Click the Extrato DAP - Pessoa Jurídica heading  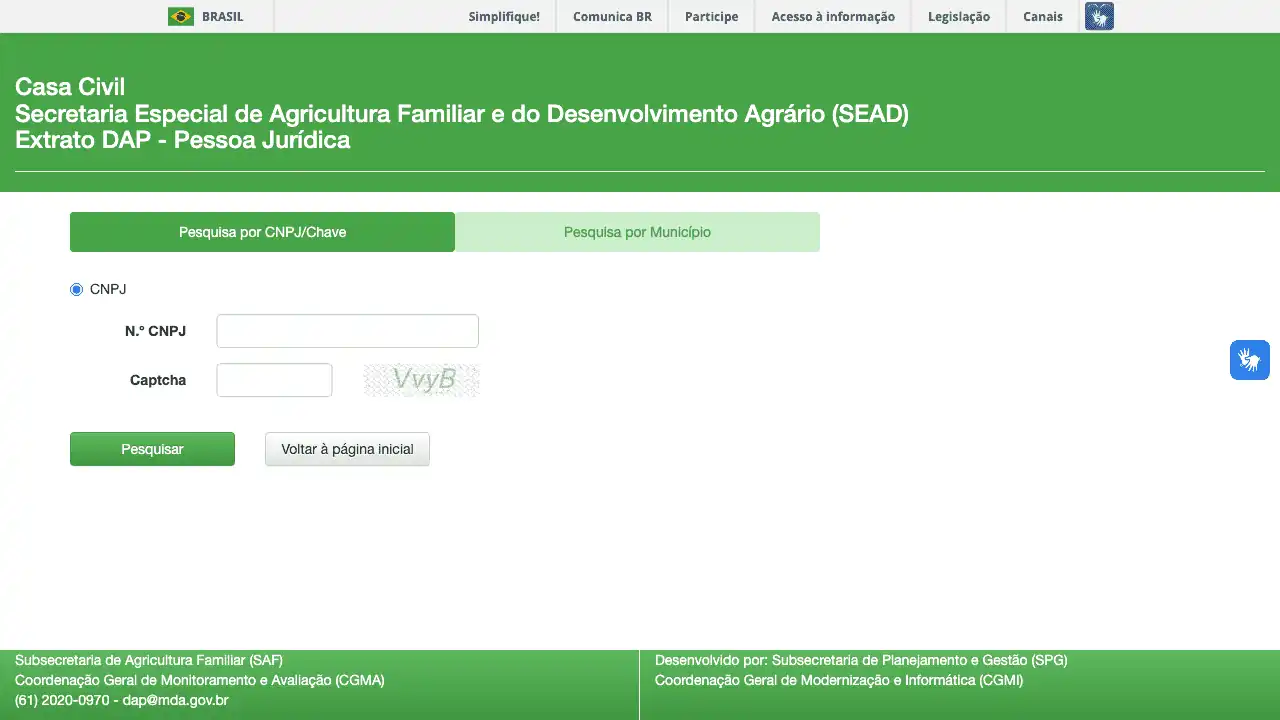[182, 140]
